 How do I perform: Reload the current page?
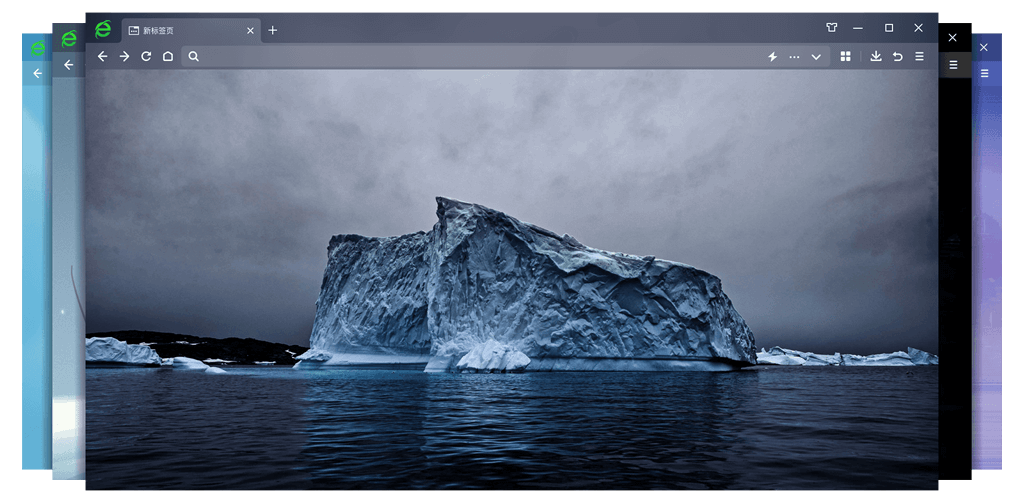pos(146,56)
